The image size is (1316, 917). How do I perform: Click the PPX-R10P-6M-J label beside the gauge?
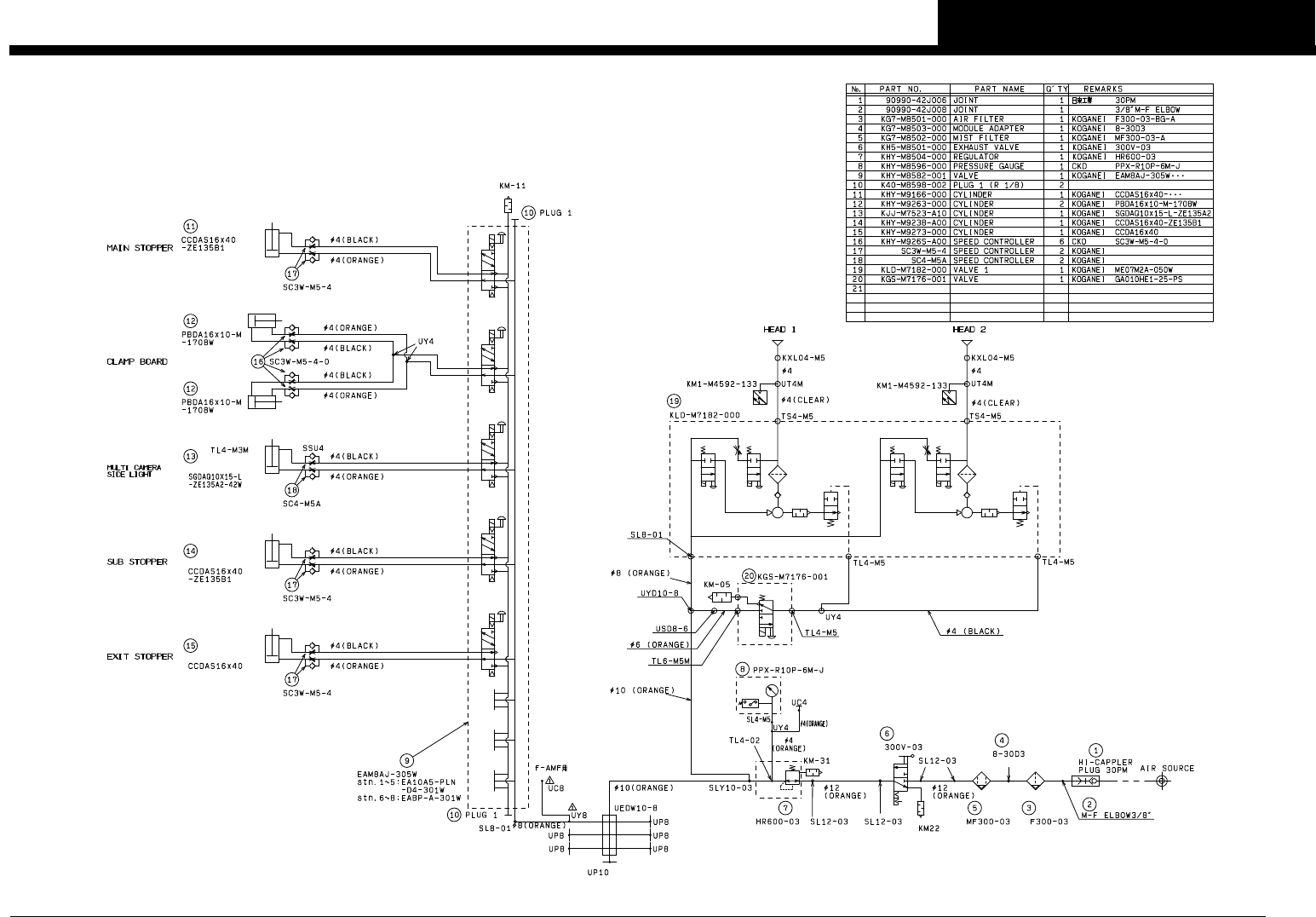click(x=789, y=670)
